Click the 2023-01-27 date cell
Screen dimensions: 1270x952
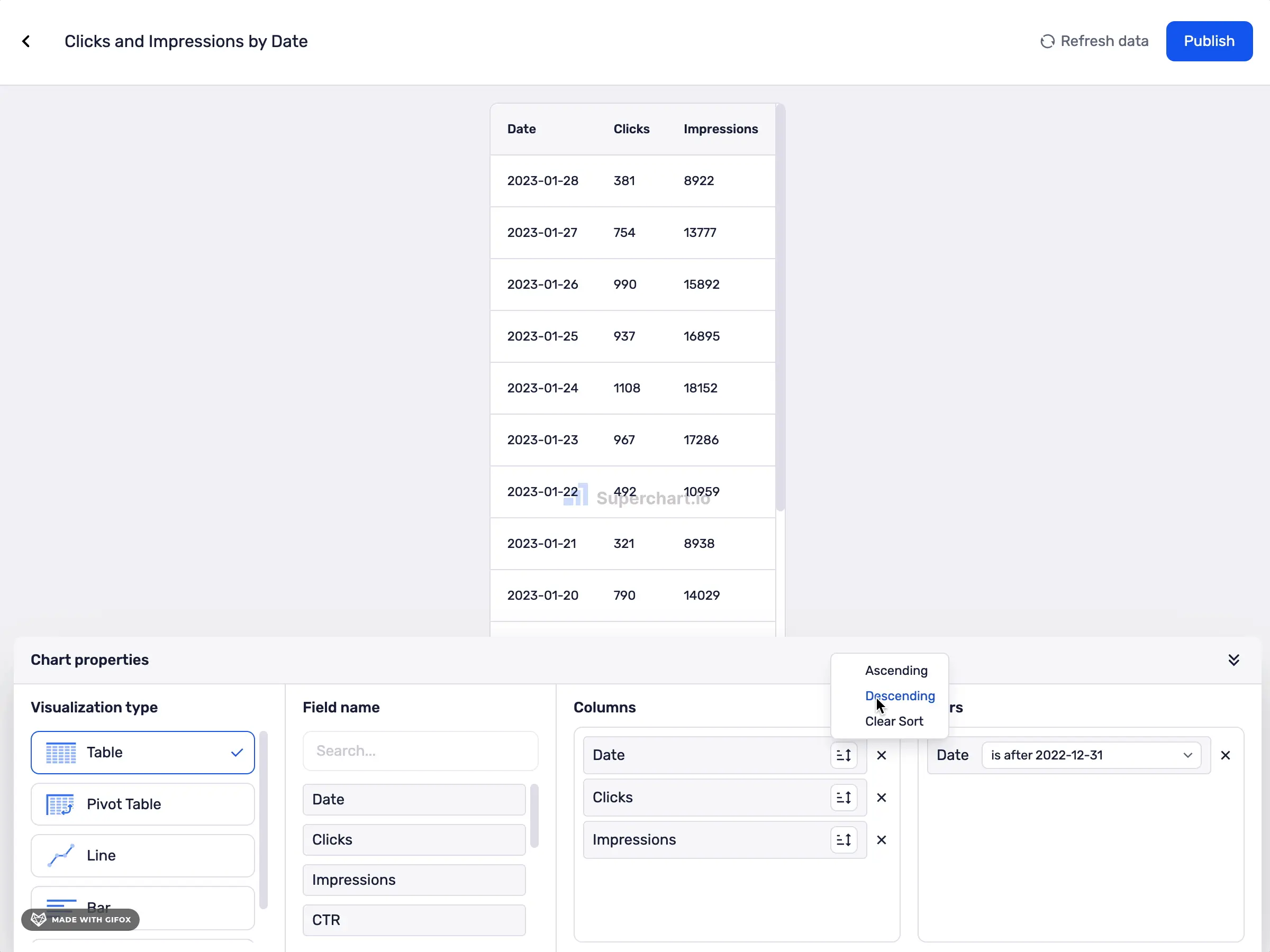[542, 232]
